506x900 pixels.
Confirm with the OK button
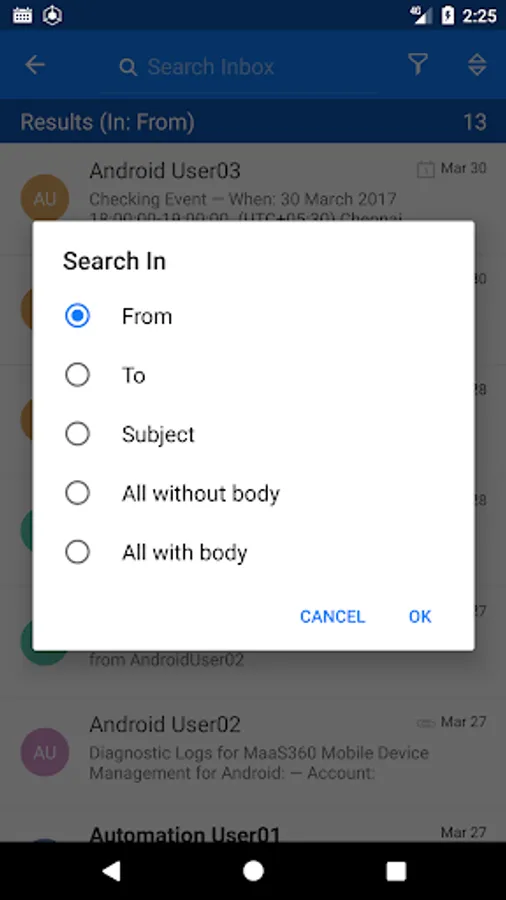pyautogui.click(x=420, y=616)
